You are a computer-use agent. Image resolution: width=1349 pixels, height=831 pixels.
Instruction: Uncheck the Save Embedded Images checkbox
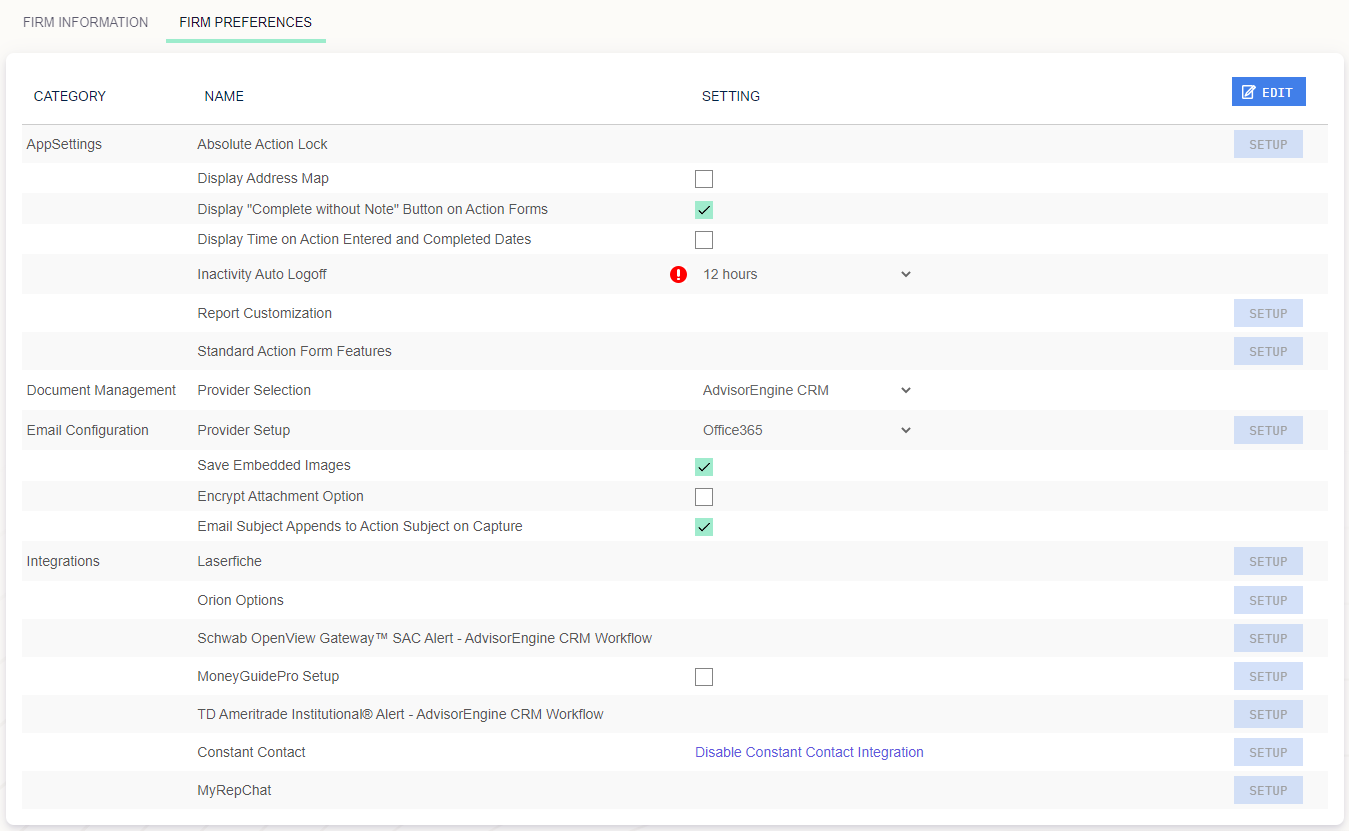coord(704,467)
